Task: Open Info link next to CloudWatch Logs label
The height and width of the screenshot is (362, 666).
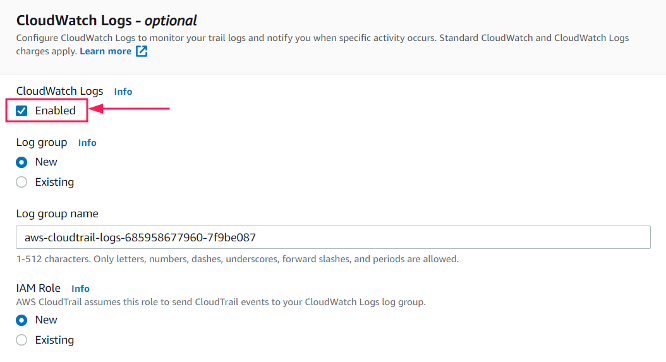Action: [x=123, y=92]
